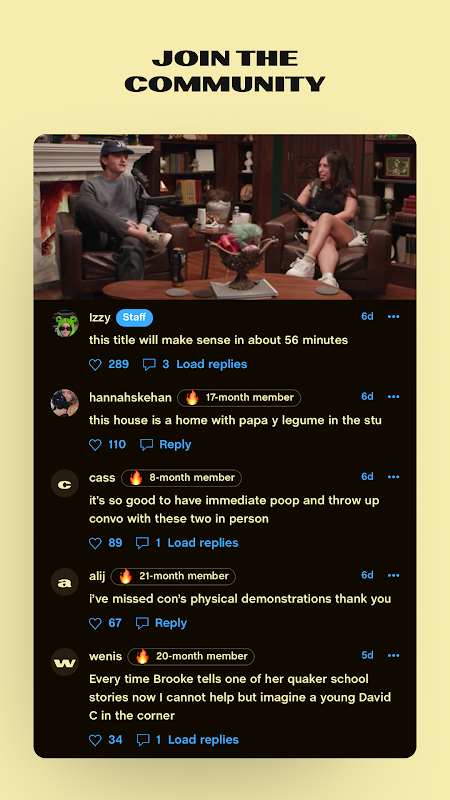Like Izzy's comment with heart icon
450x800 pixels.
click(x=95, y=364)
